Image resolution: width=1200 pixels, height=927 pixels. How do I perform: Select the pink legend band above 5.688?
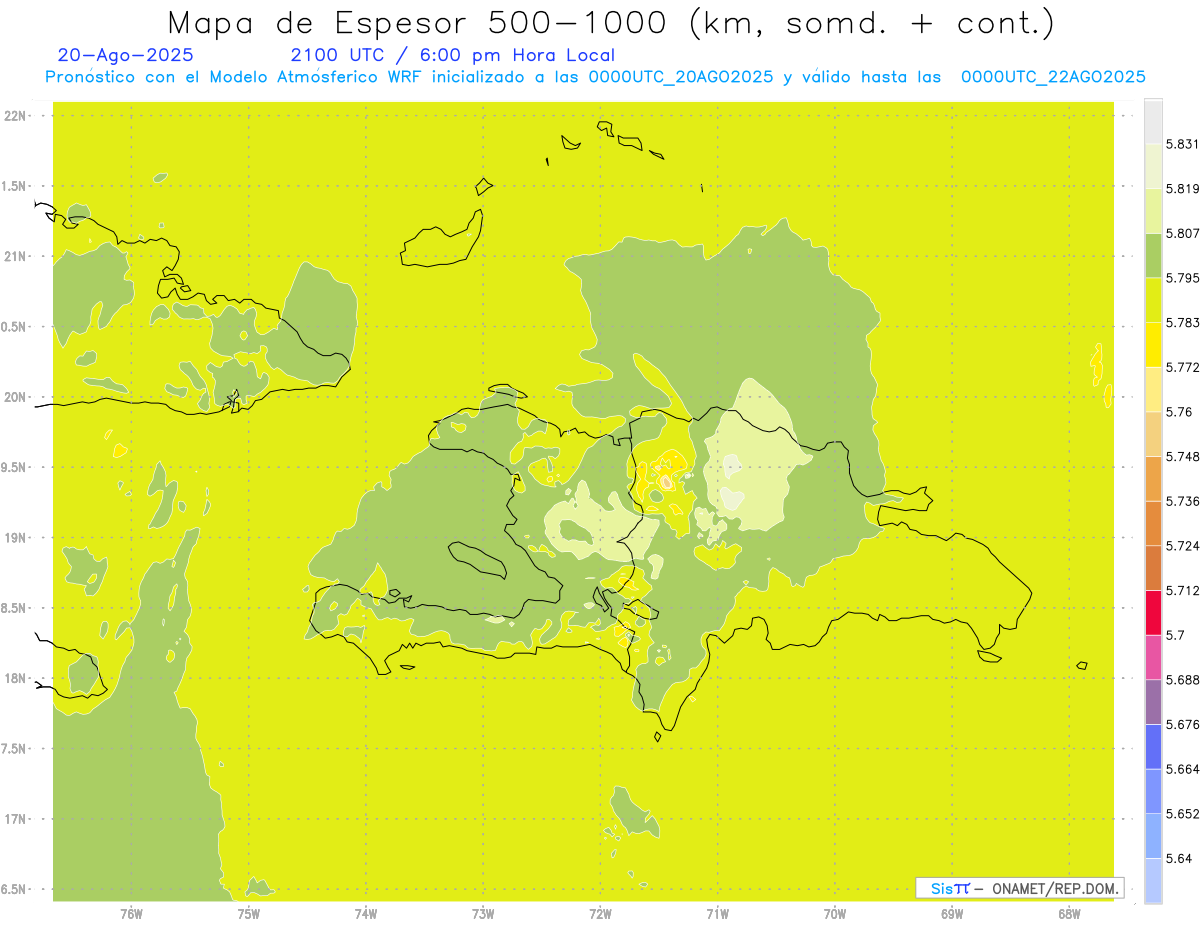click(1153, 657)
